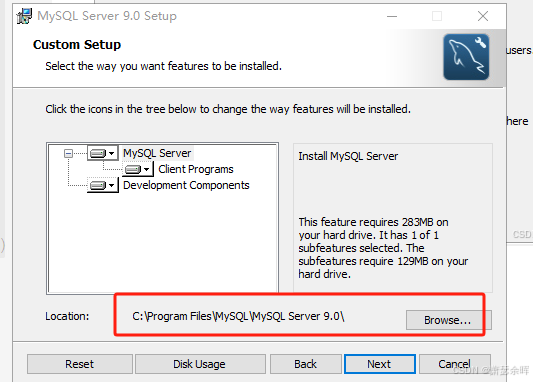Image resolution: width=533 pixels, height=382 pixels.
Task: Open the install-option arrow for MySQL Server
Action: point(111,154)
